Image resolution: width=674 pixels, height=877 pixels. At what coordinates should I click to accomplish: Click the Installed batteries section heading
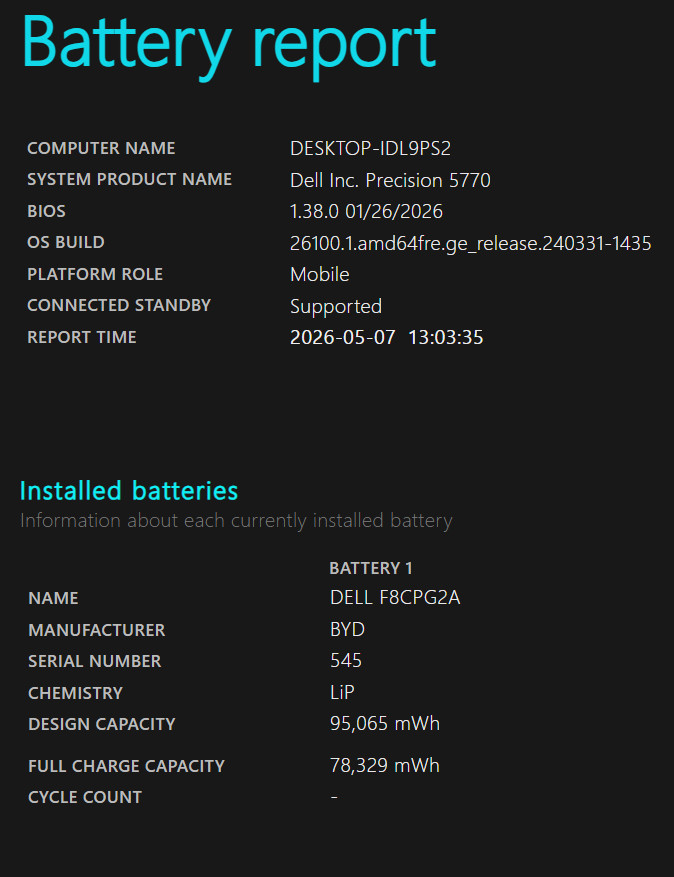(129, 491)
